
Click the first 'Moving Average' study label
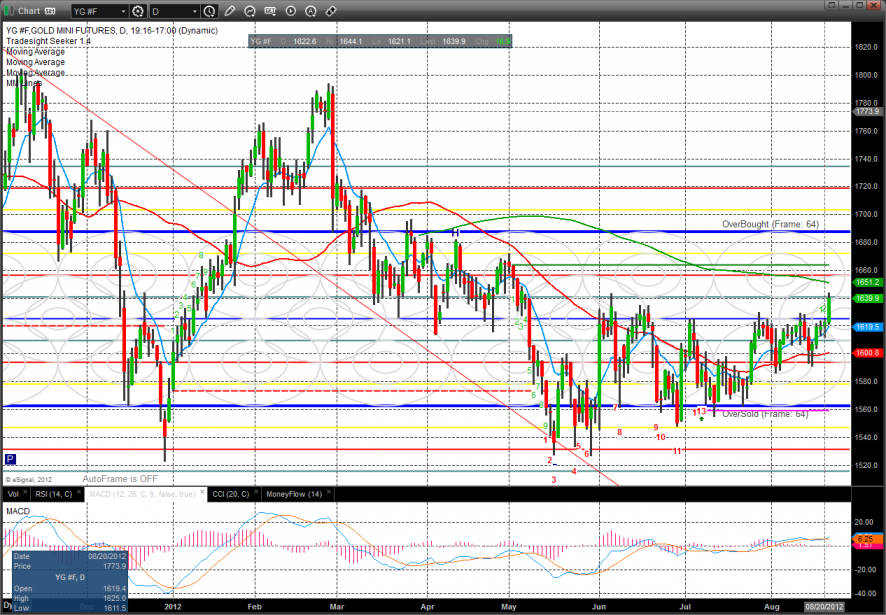click(x=36, y=51)
